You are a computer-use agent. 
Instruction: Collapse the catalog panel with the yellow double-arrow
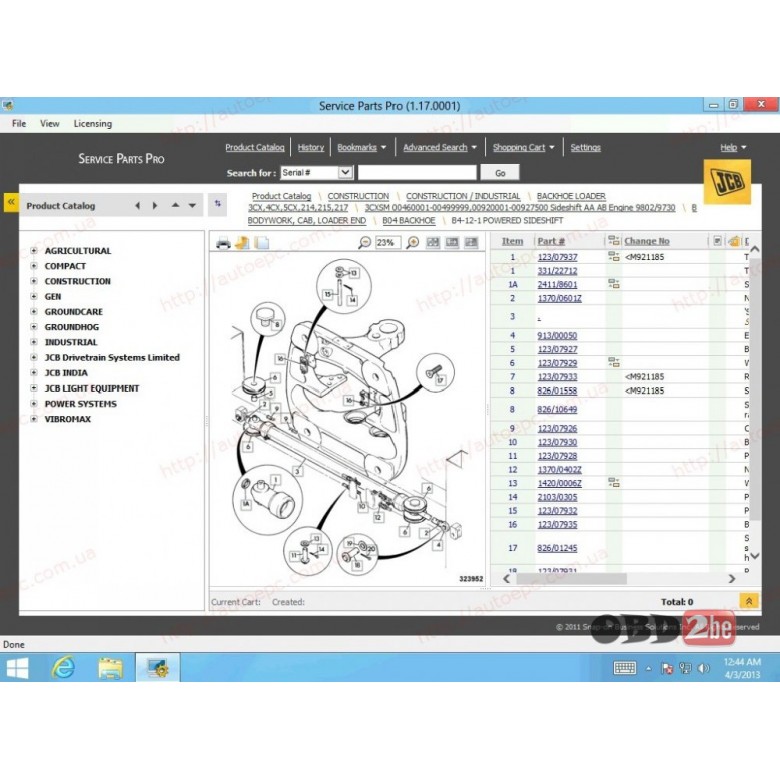click(11, 202)
